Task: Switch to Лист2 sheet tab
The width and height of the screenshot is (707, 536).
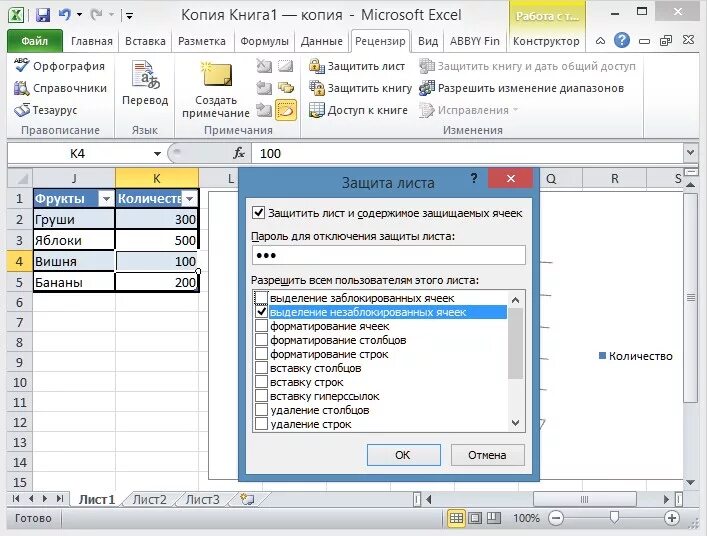Action: (x=149, y=499)
